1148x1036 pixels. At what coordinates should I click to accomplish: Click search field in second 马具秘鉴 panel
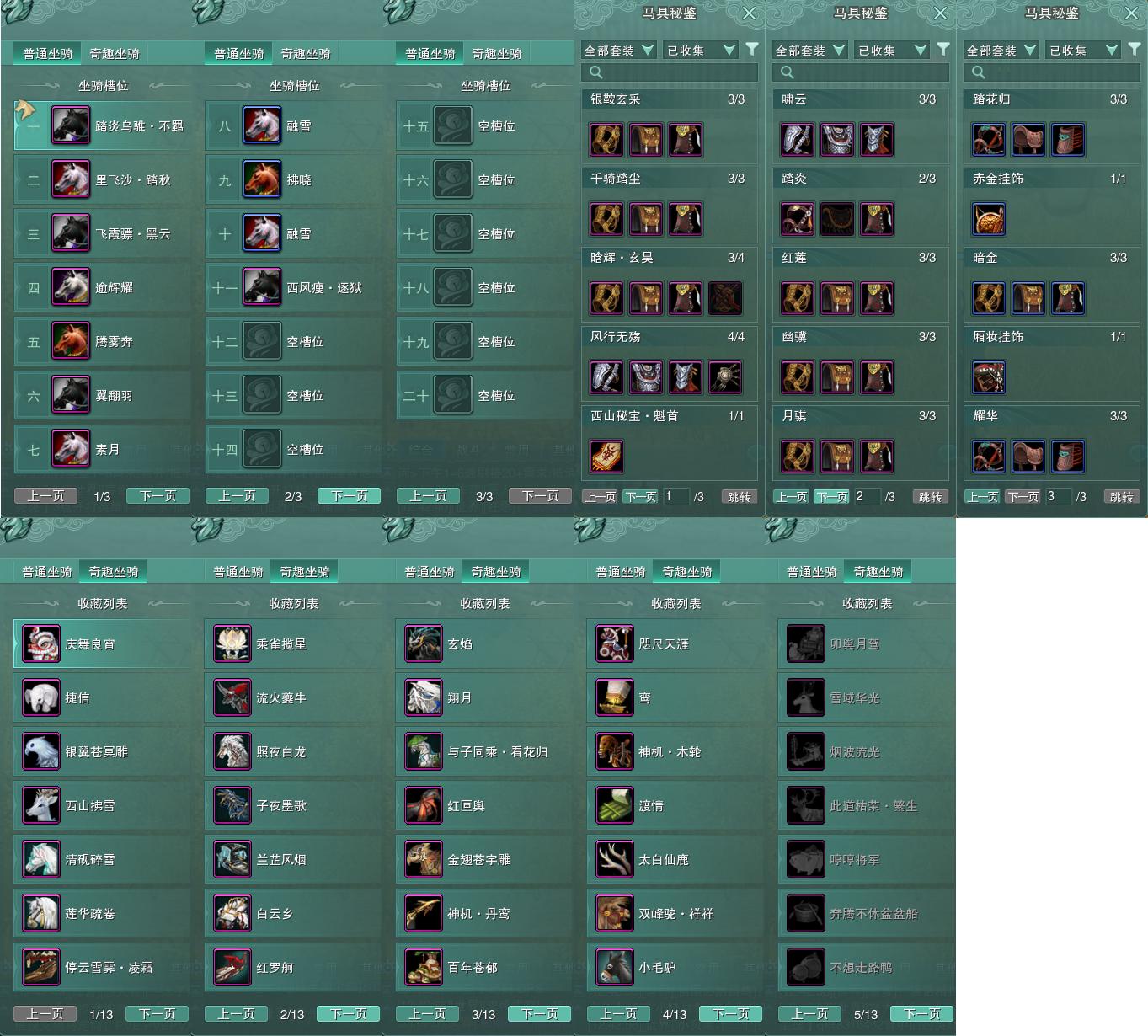tap(860, 72)
